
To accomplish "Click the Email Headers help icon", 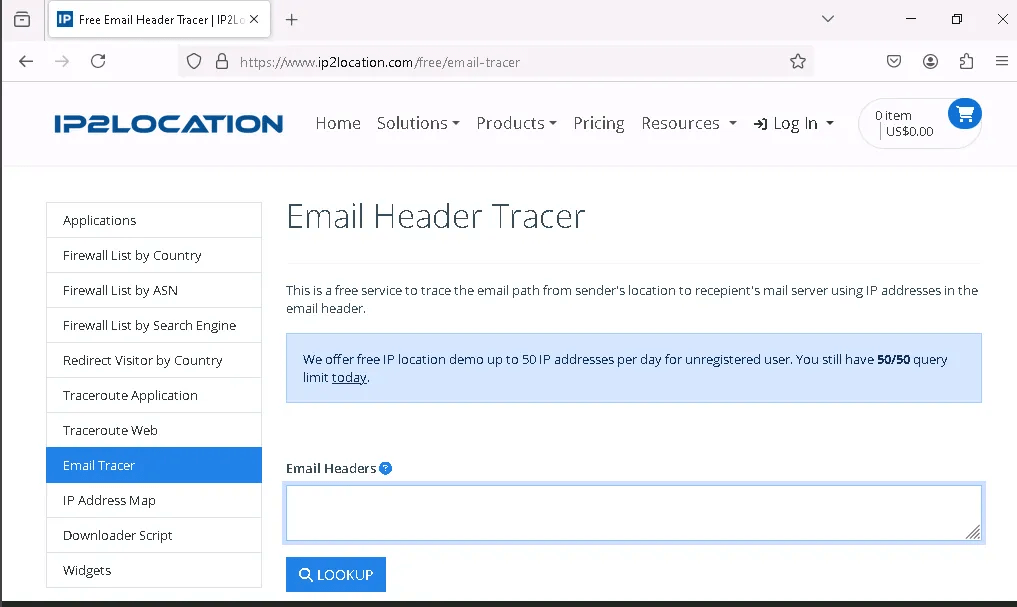I will [386, 468].
